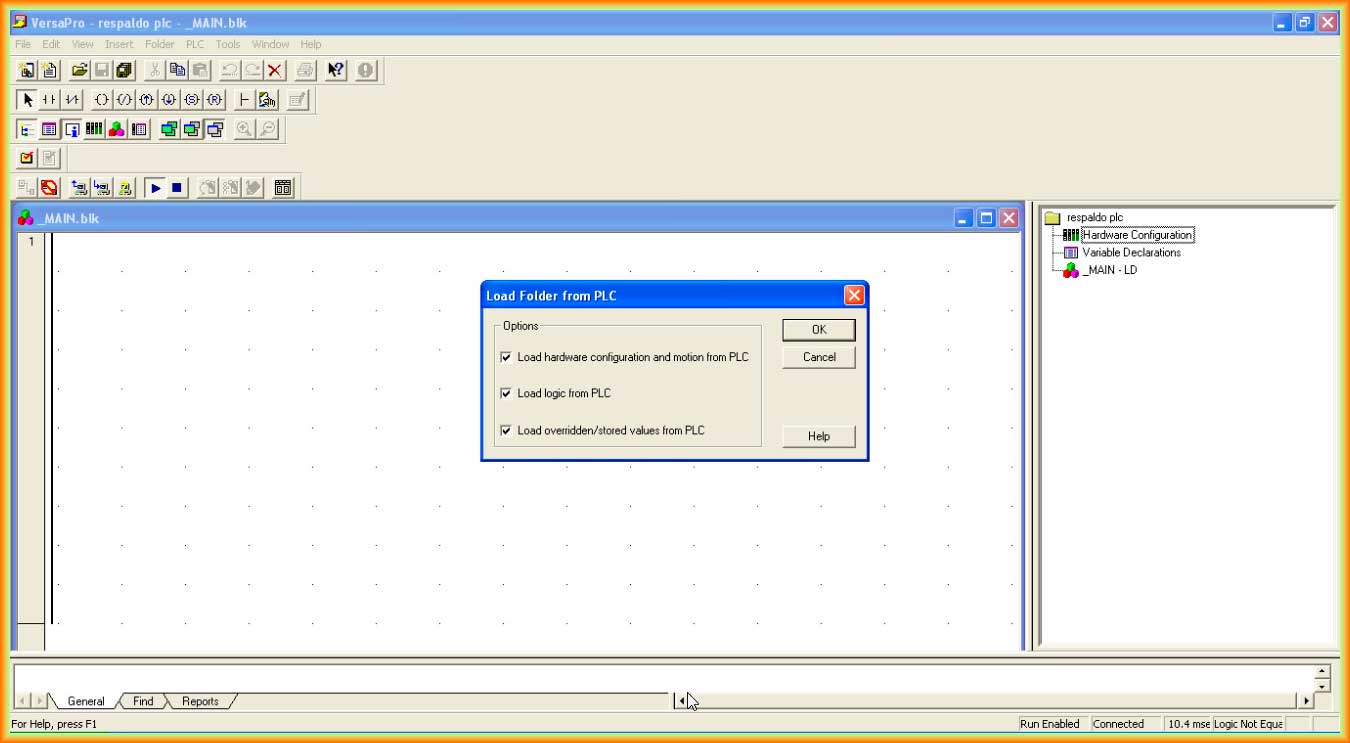
Task: Uncheck Load hardware configuration and motion
Action: tap(506, 357)
